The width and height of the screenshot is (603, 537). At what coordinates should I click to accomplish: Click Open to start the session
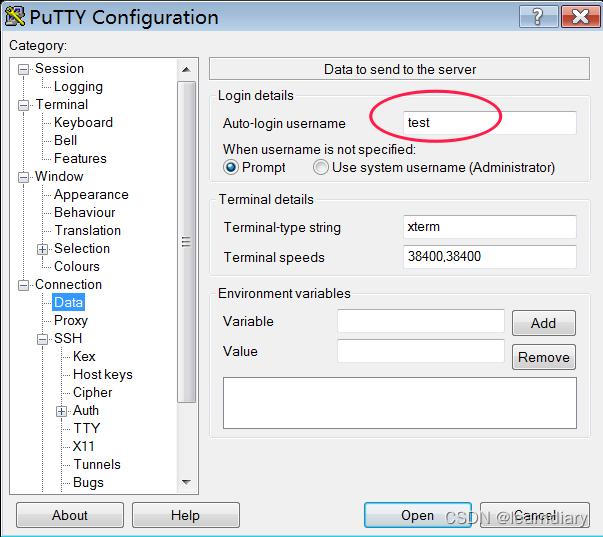tap(418, 515)
